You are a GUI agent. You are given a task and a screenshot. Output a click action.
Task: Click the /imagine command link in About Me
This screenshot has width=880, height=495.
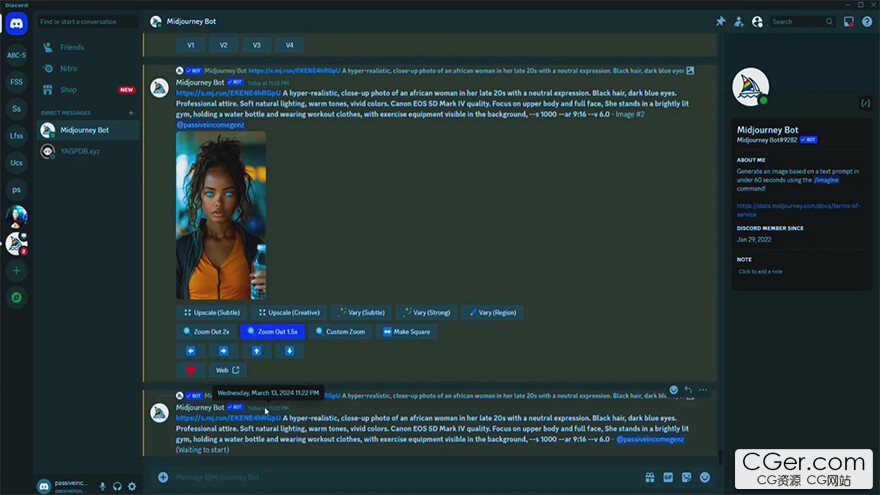[826, 180]
